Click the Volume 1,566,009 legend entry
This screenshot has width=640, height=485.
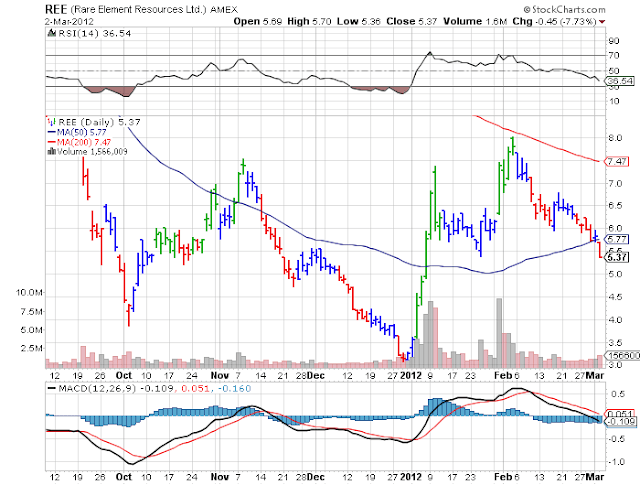point(92,151)
